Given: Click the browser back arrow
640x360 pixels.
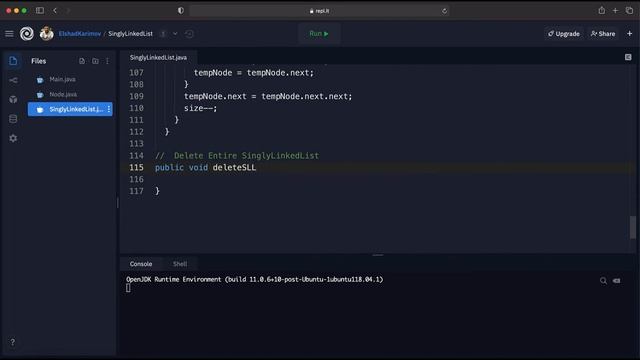Looking at the screenshot, I should 55,11.
